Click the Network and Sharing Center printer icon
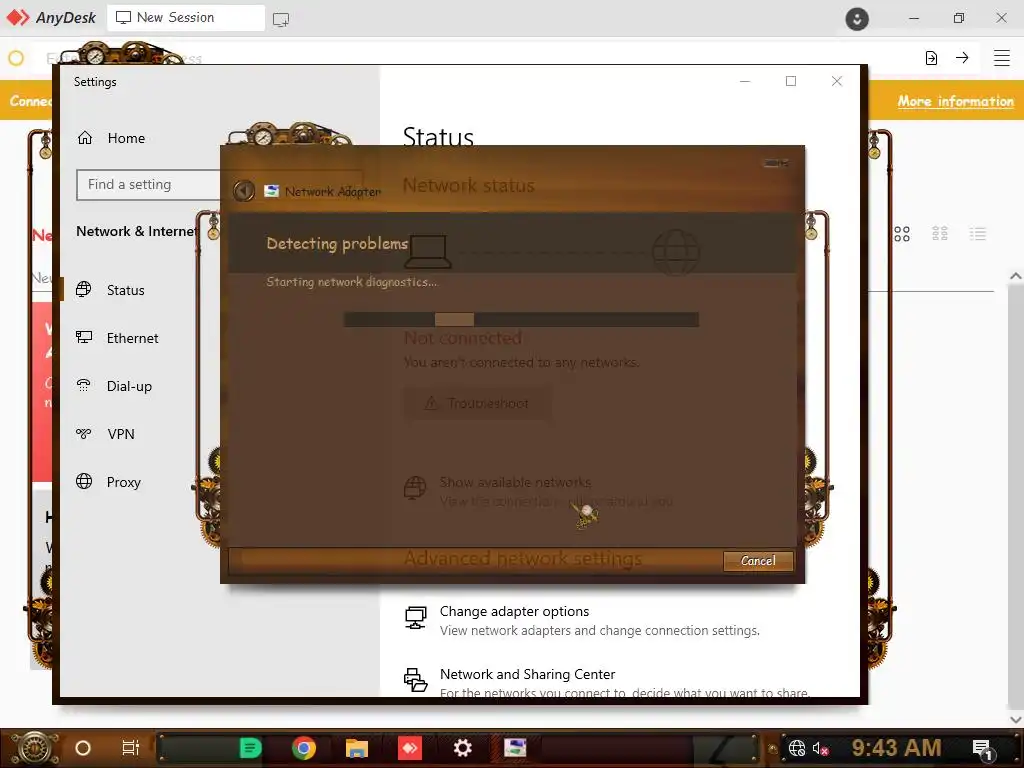 pyautogui.click(x=415, y=680)
